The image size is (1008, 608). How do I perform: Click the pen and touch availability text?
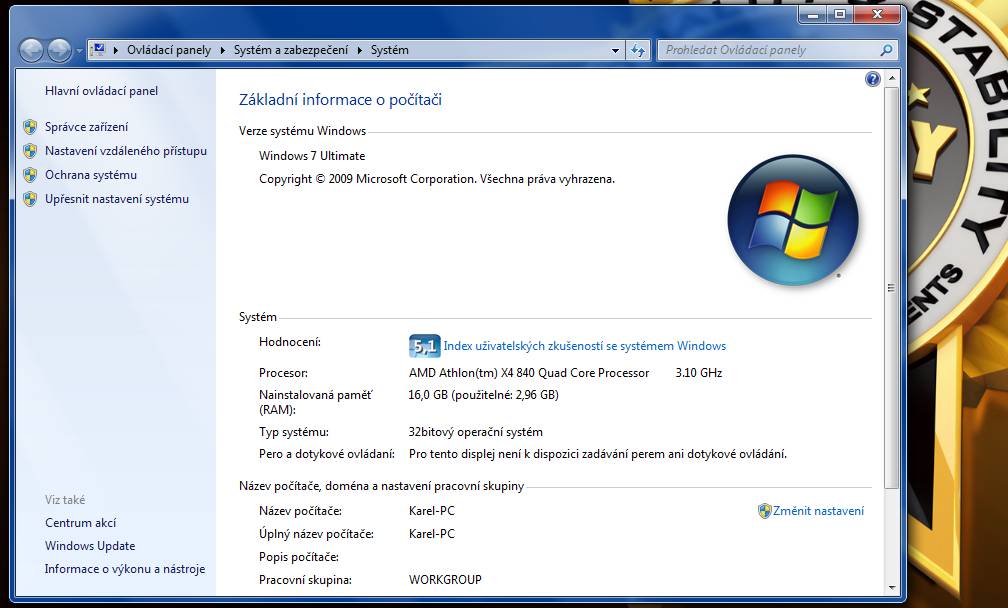pyautogui.click(x=598, y=454)
